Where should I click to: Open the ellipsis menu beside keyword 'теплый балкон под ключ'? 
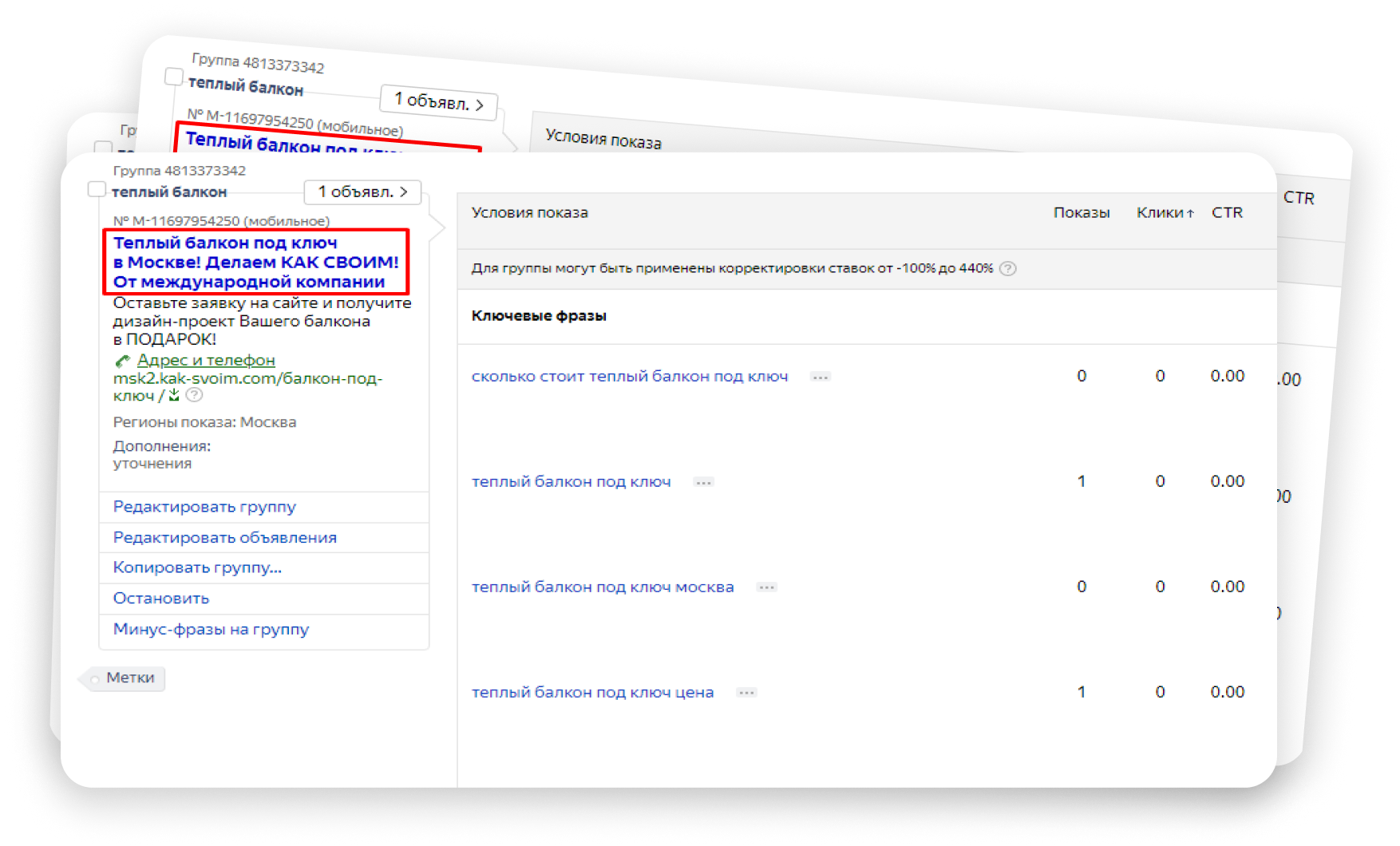(x=703, y=482)
